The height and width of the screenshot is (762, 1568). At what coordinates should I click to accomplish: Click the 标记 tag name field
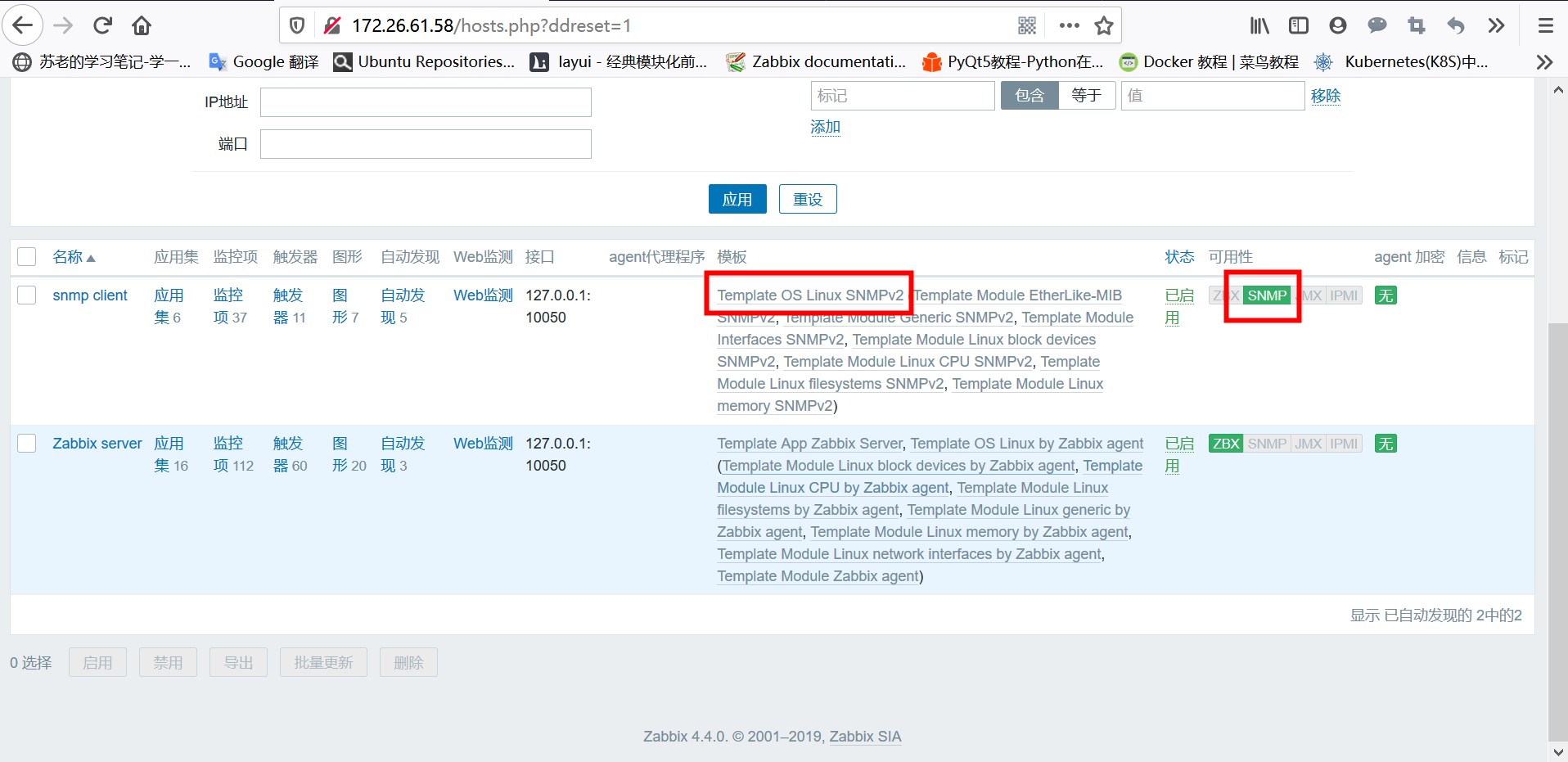tap(903, 96)
